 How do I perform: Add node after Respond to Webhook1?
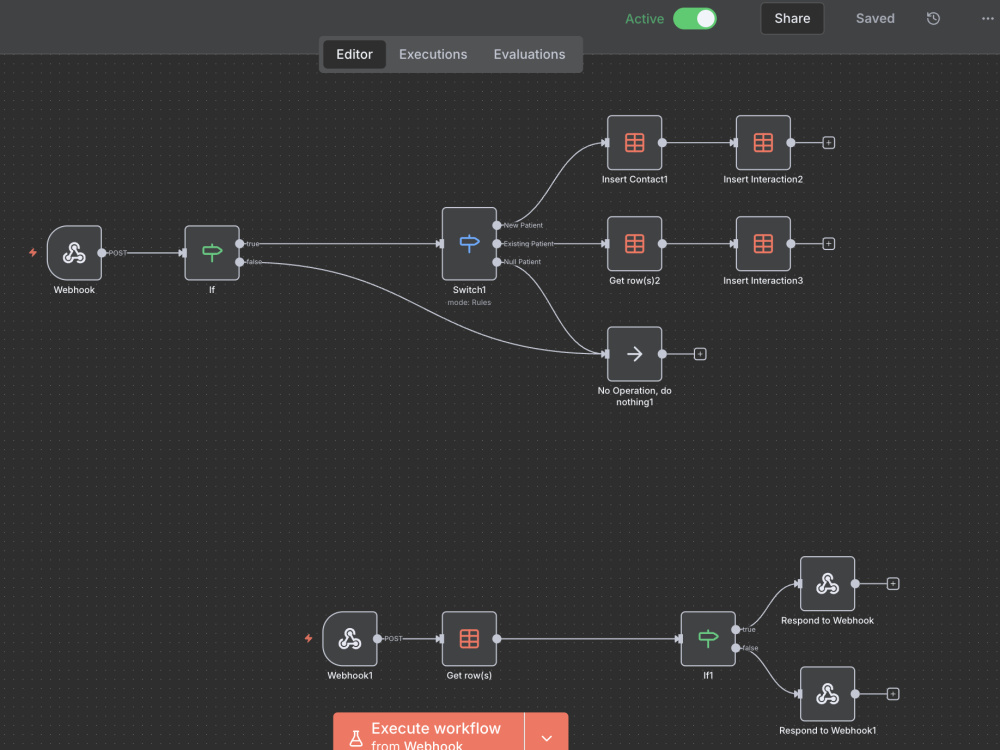click(893, 694)
